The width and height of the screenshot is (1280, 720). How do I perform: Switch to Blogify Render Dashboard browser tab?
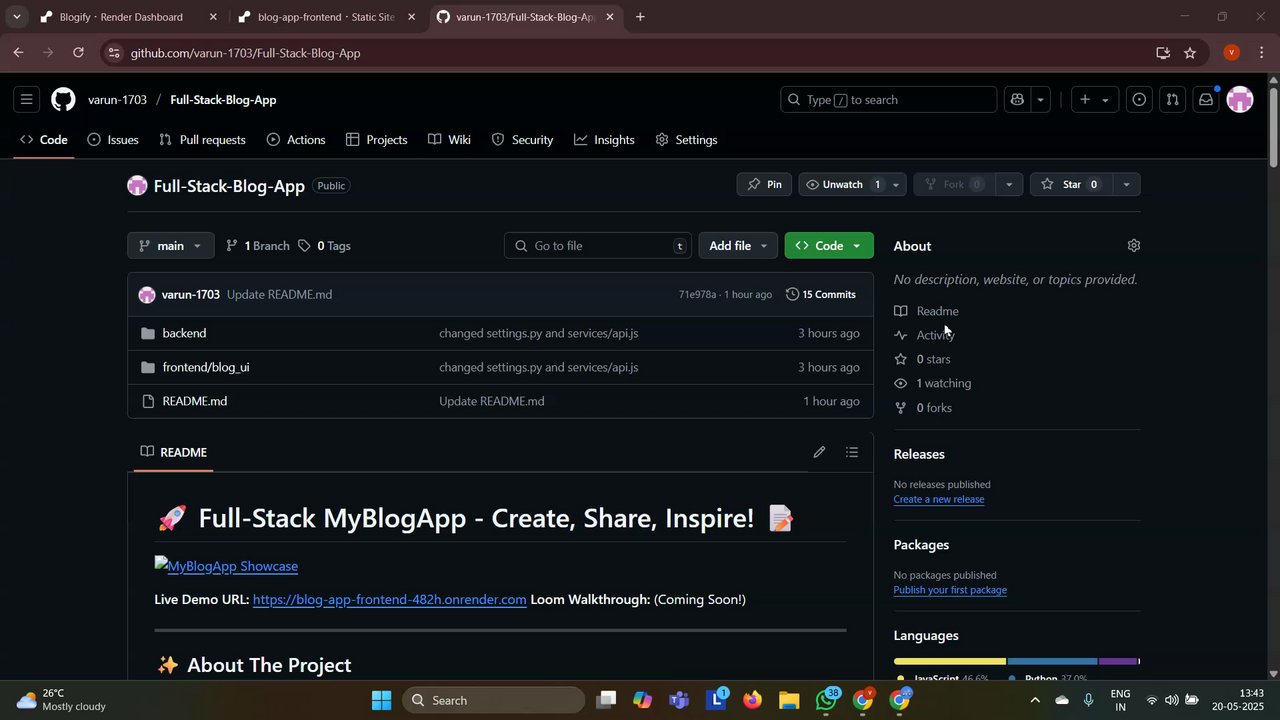point(127,17)
